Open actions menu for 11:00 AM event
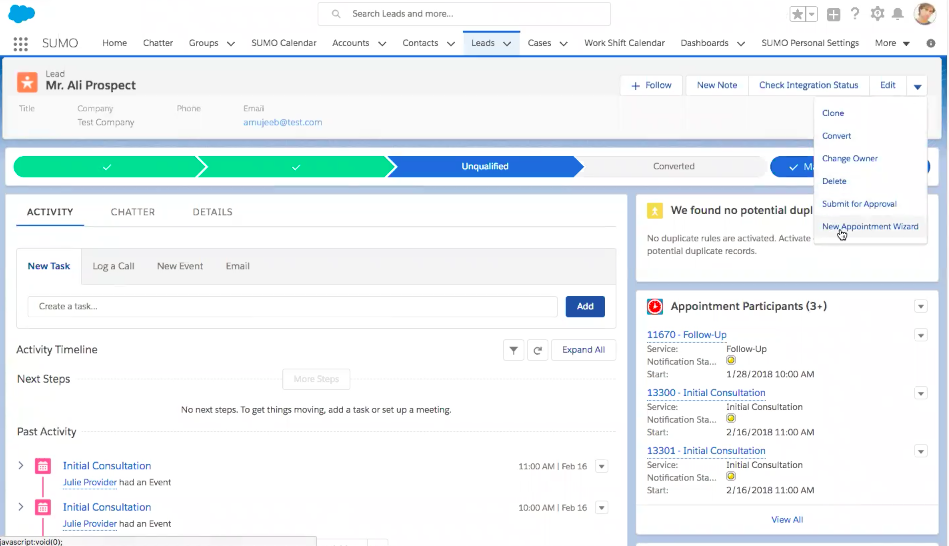This screenshot has height=546, width=949. (602, 467)
